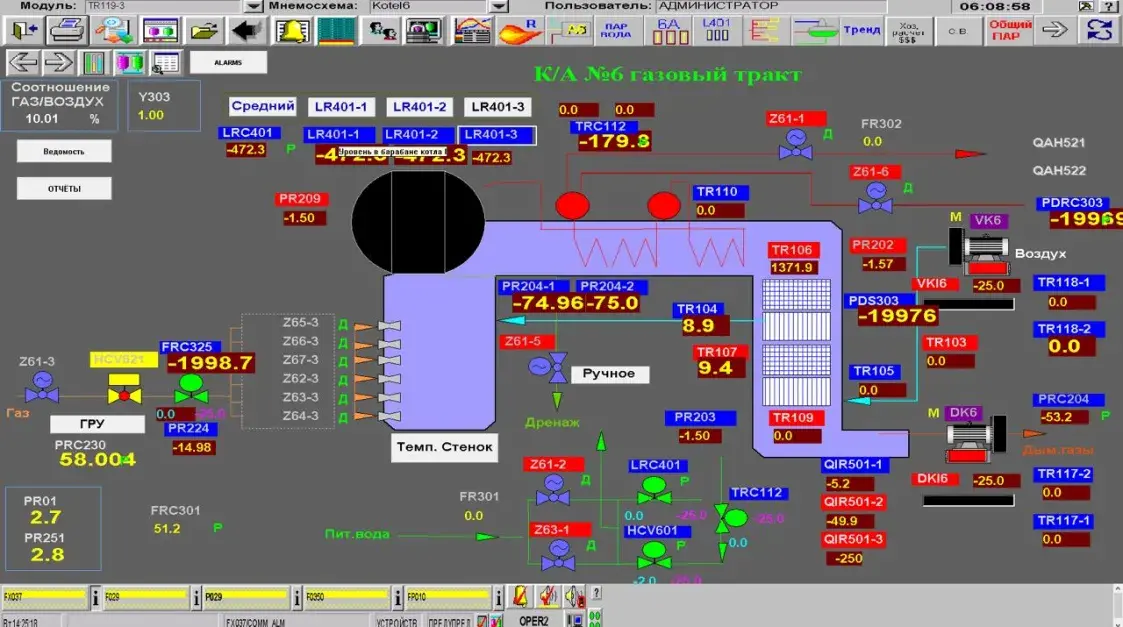The height and width of the screenshot is (627, 1123).
Task: Click the ALARMS button
Action: click(228, 62)
